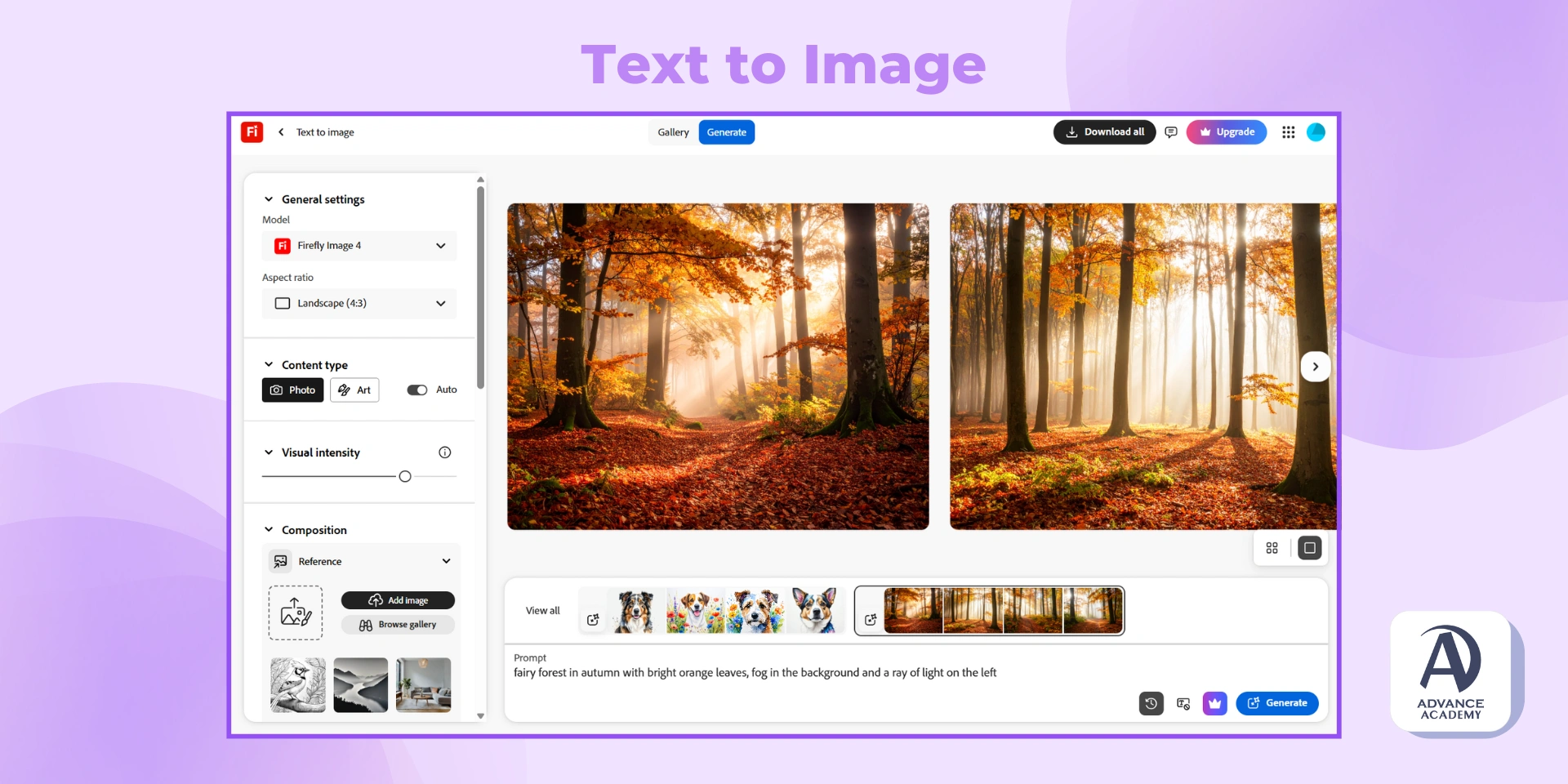Open prompt history clock icon
Screen dimensions: 1568x784
tap(1151, 703)
